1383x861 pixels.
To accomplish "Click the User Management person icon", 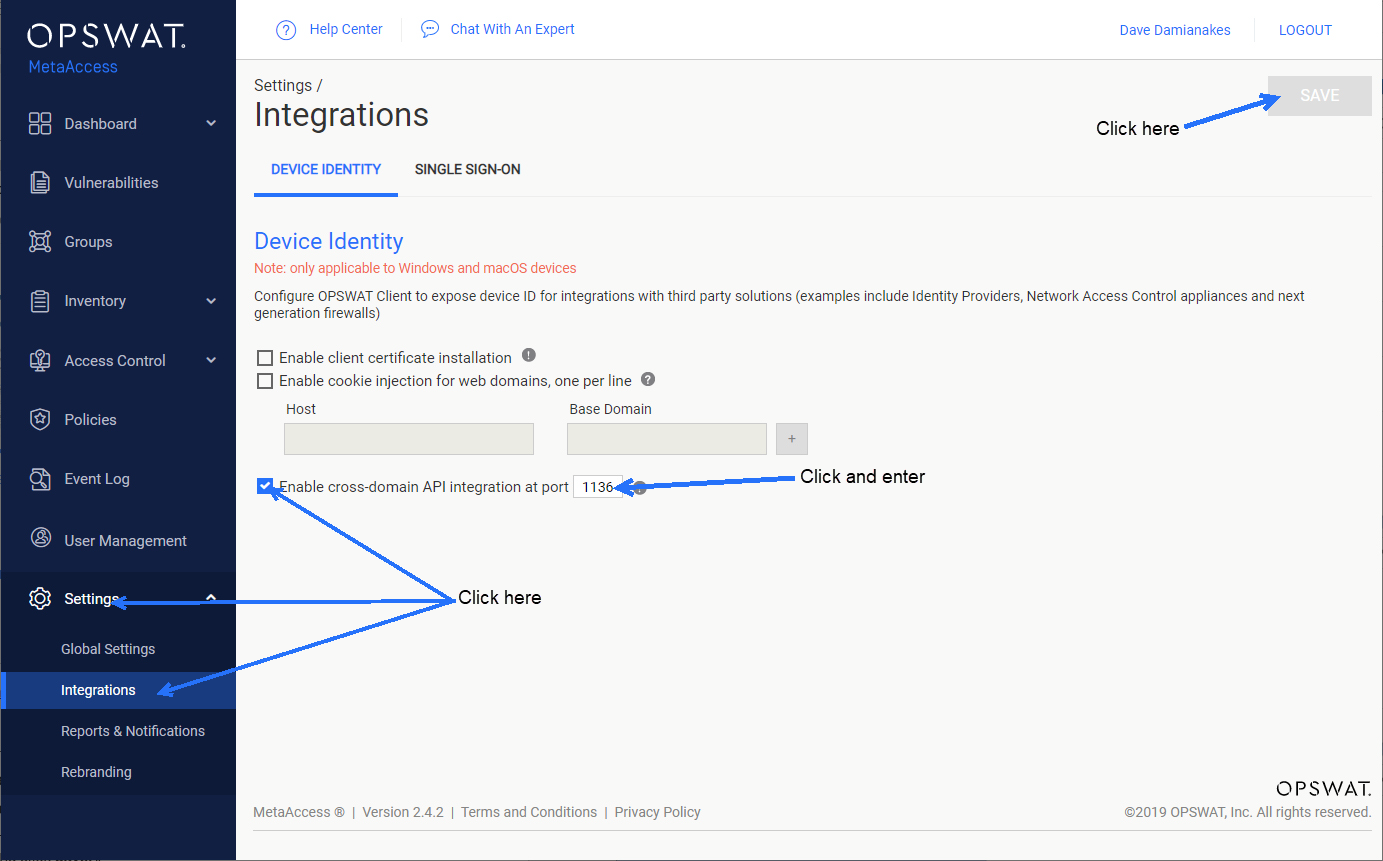I will [x=40, y=539].
